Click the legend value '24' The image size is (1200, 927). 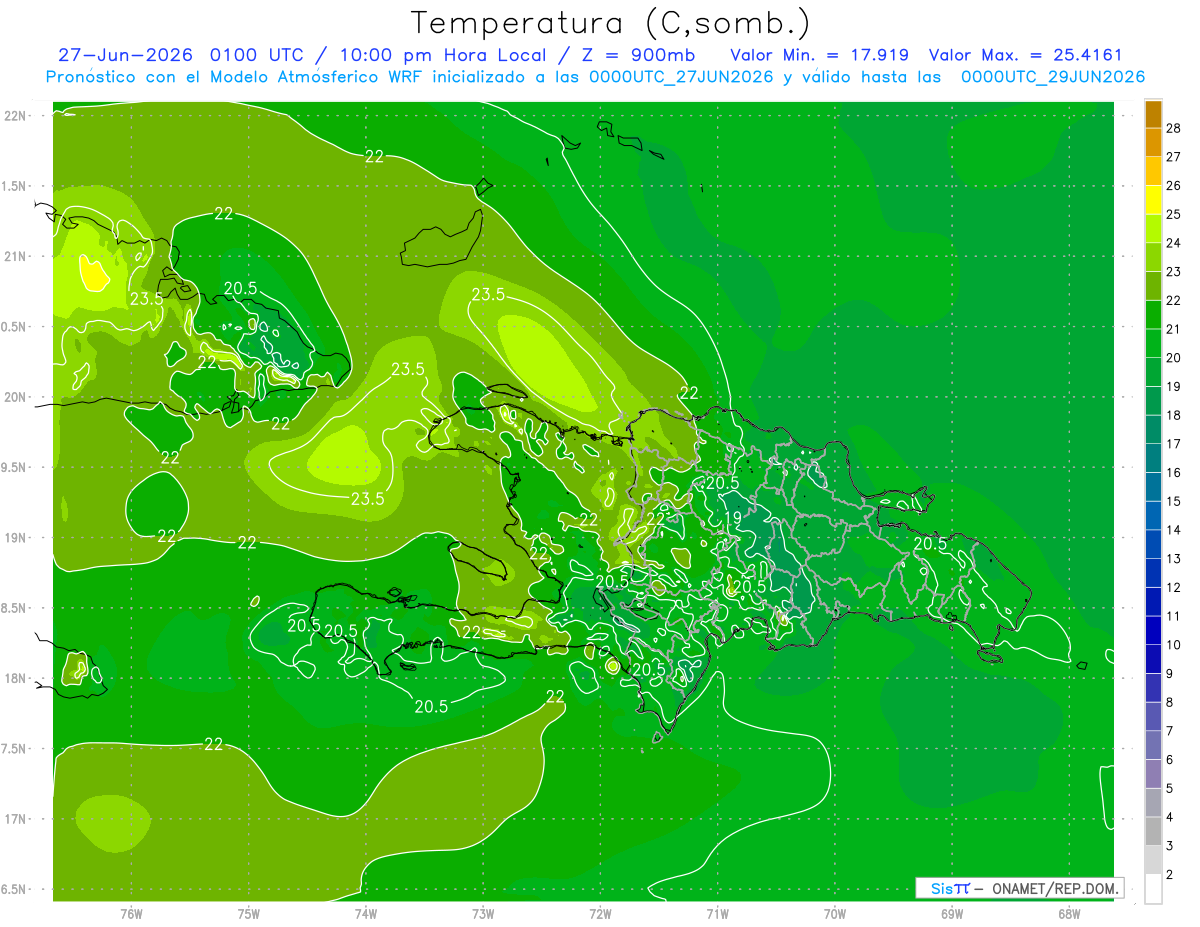tap(1173, 243)
